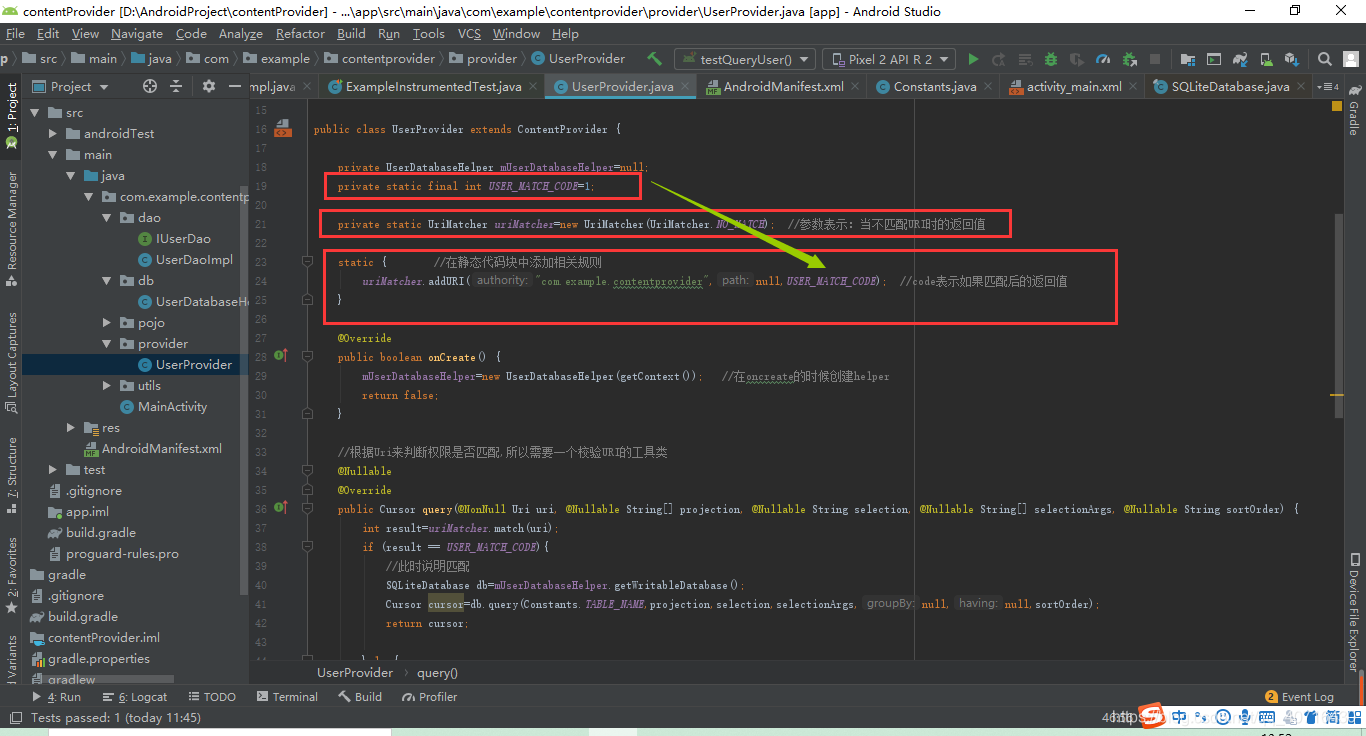Select UserDaoImpl in project tree
1366x736 pixels.
click(x=185, y=260)
